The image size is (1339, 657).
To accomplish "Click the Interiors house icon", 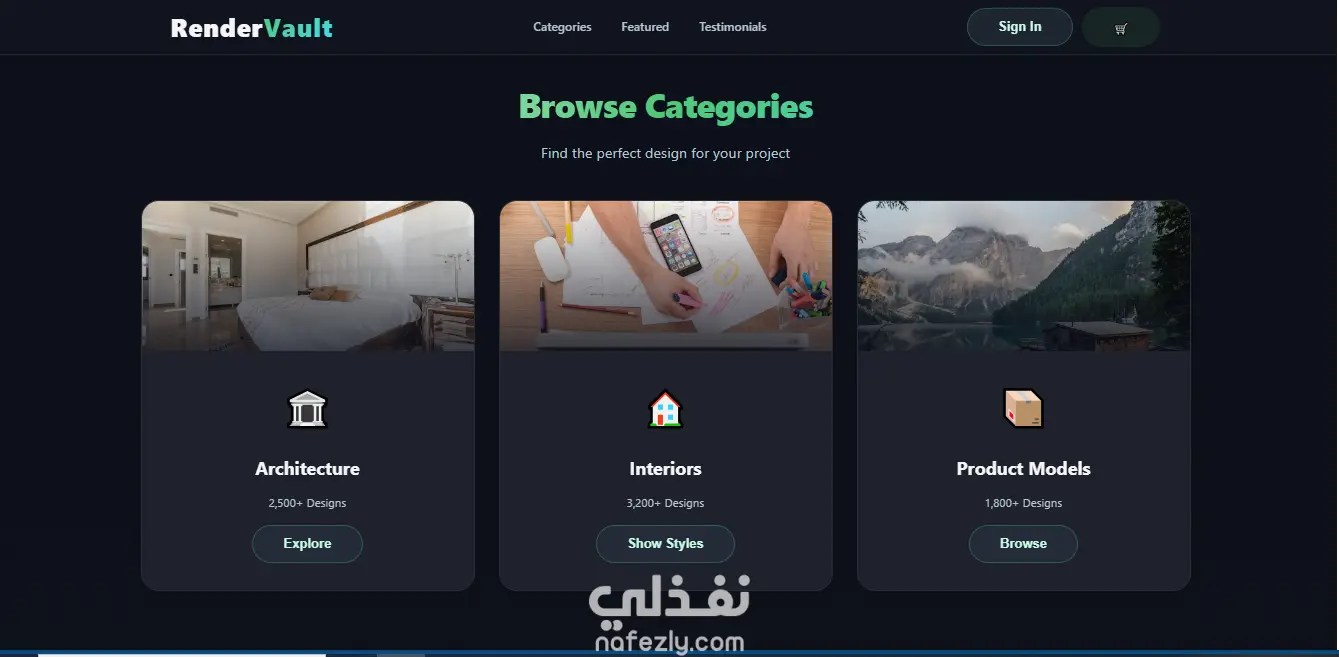I will click(665, 409).
